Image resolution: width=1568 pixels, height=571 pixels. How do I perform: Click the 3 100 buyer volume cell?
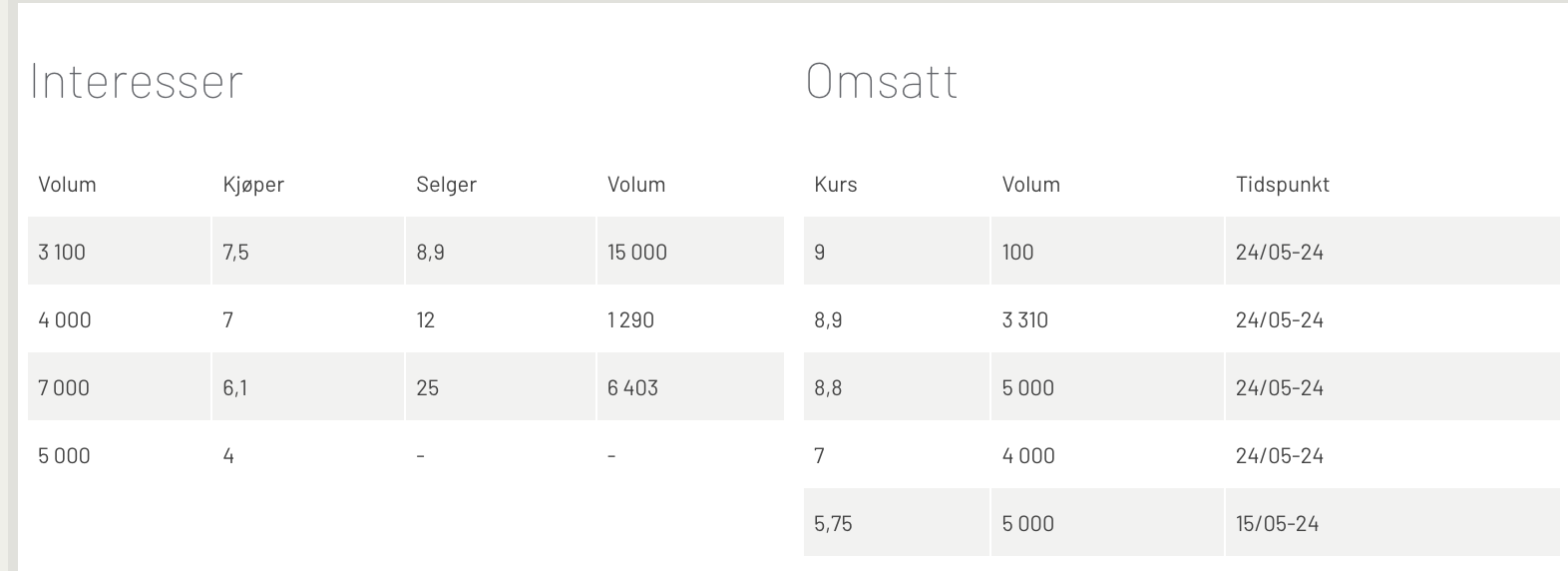(x=119, y=252)
